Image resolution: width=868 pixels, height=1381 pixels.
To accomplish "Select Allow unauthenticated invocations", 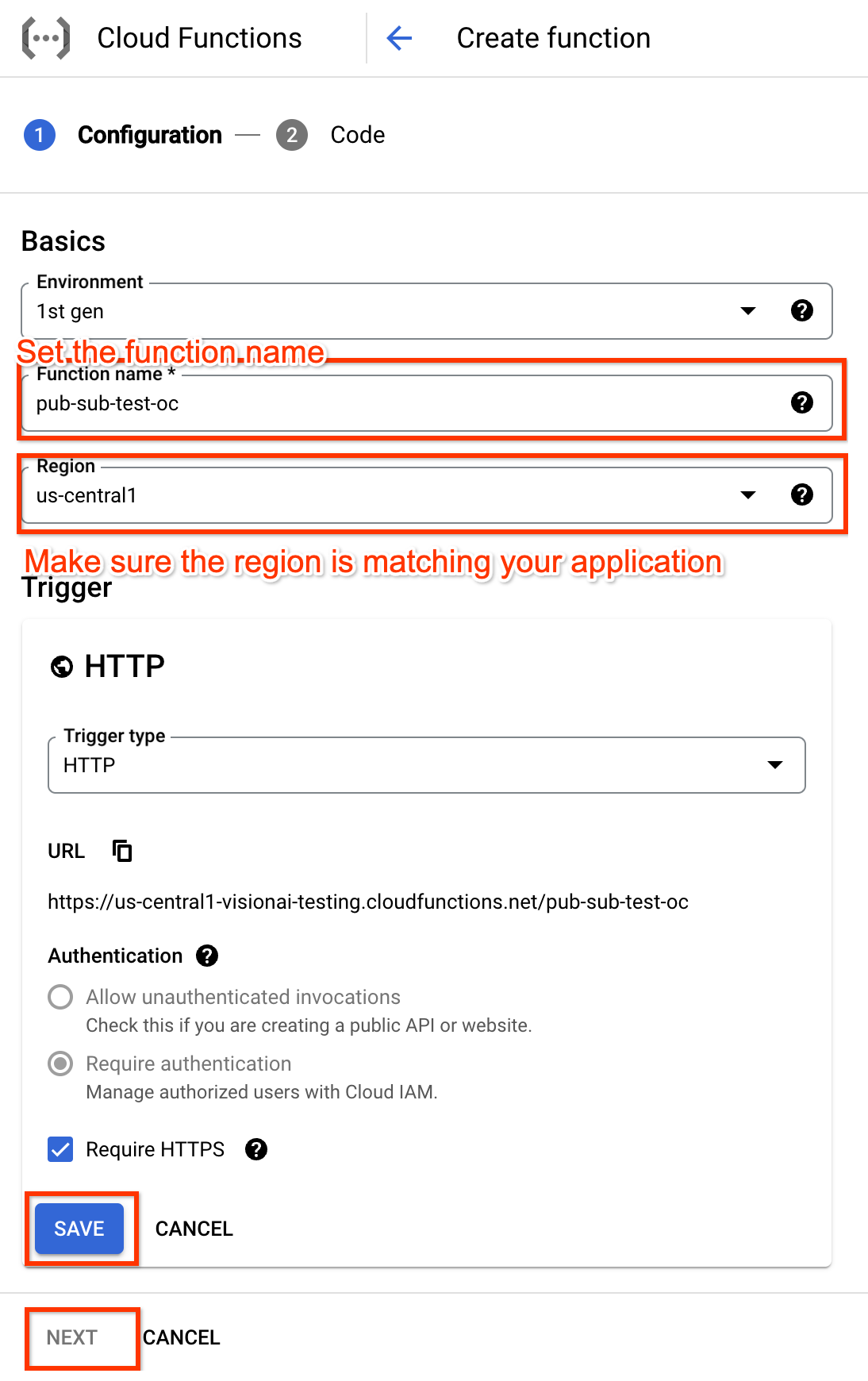I will (x=60, y=997).
